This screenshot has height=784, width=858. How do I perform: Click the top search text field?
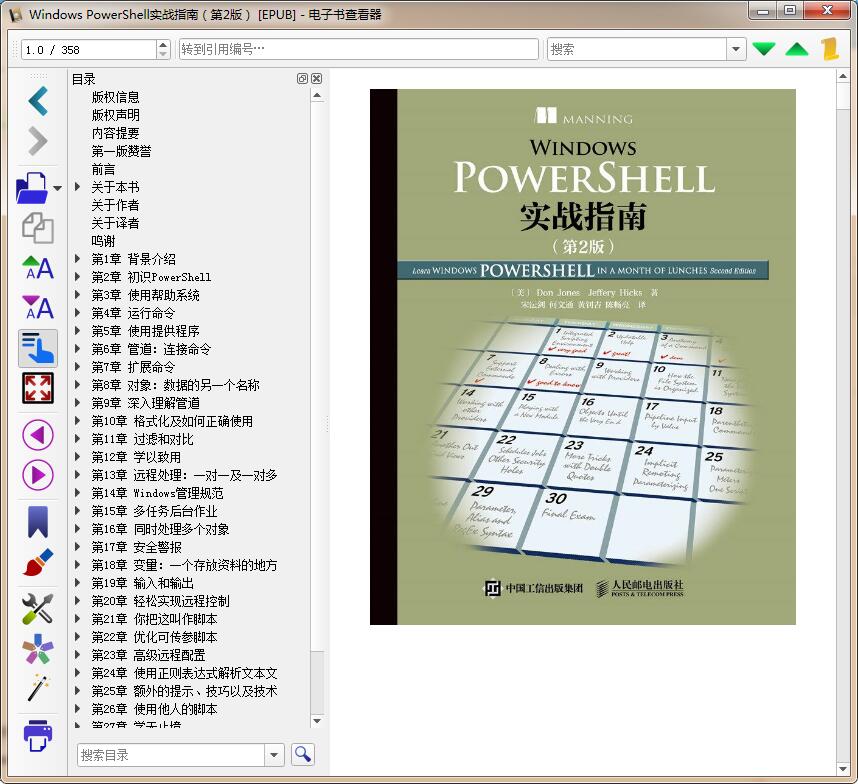(x=637, y=49)
